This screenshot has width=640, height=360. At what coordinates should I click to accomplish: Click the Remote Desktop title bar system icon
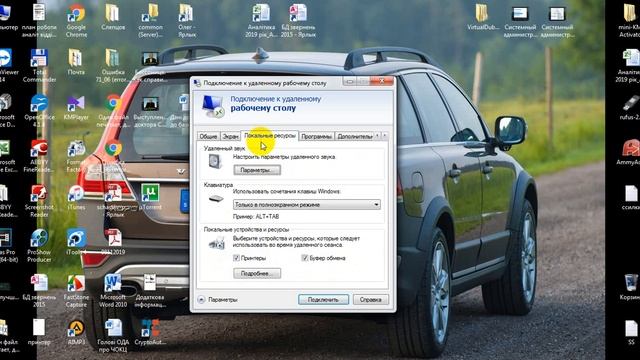coord(197,83)
